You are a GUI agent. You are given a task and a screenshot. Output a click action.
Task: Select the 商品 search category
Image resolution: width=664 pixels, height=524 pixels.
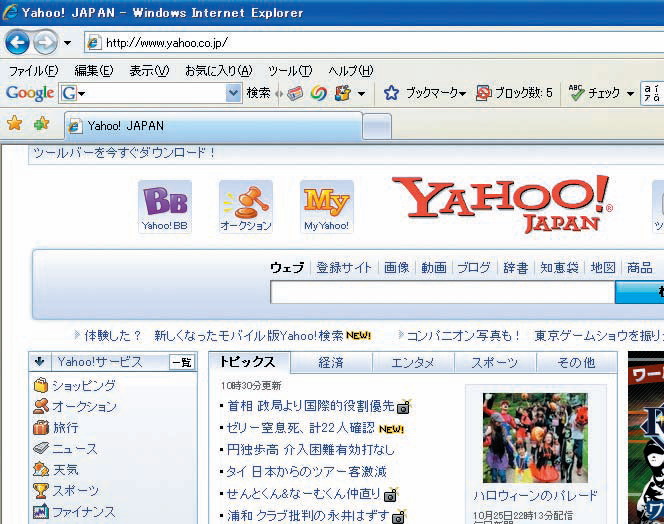point(639,268)
